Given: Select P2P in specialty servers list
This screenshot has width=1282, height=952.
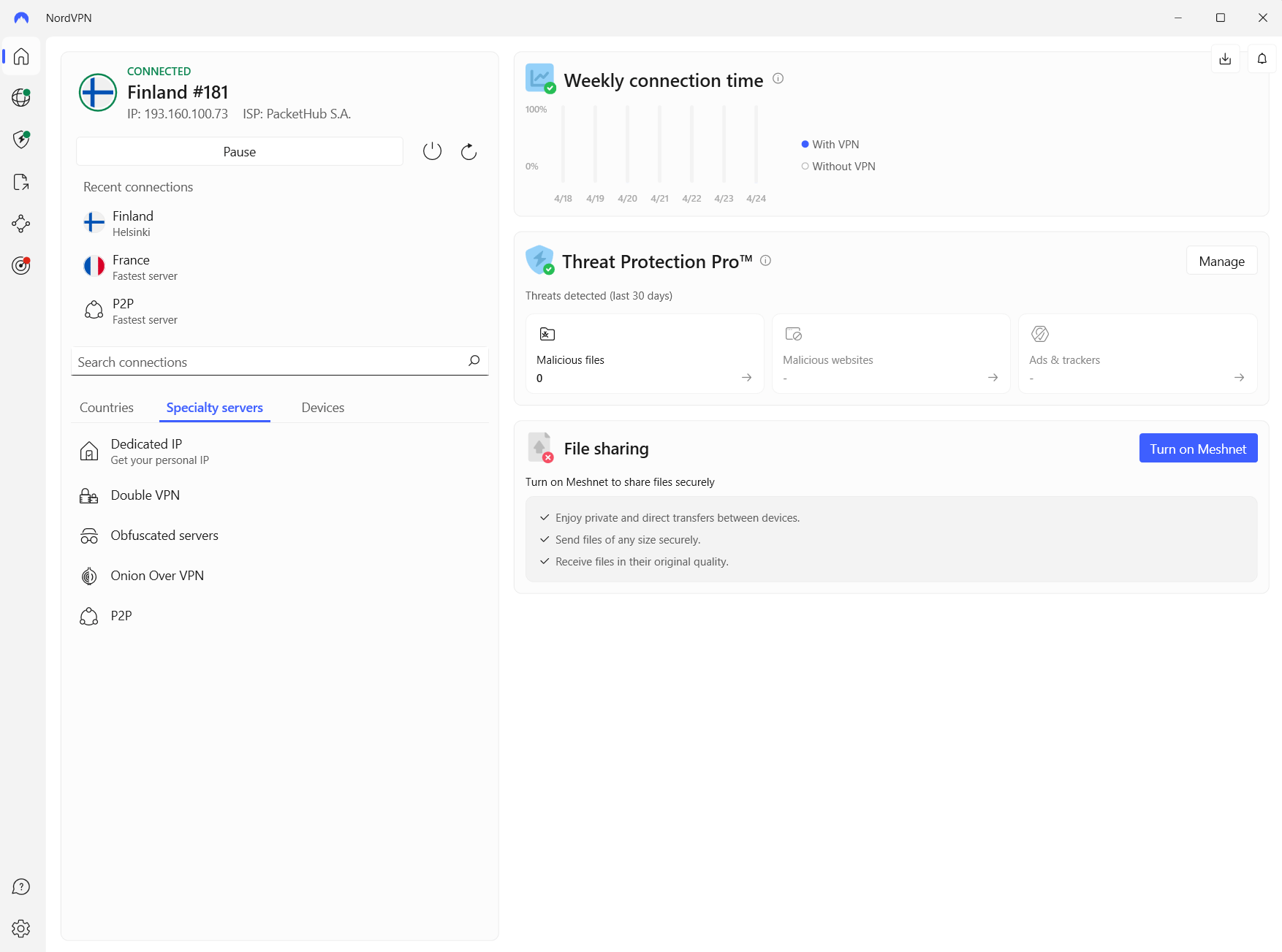Looking at the screenshot, I should (x=280, y=616).
